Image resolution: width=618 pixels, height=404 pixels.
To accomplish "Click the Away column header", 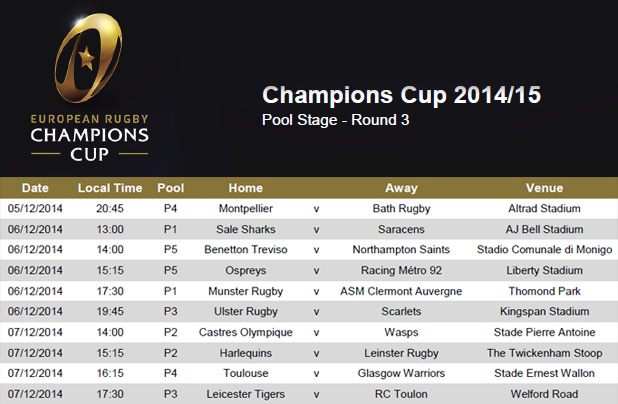I will (x=401, y=188).
